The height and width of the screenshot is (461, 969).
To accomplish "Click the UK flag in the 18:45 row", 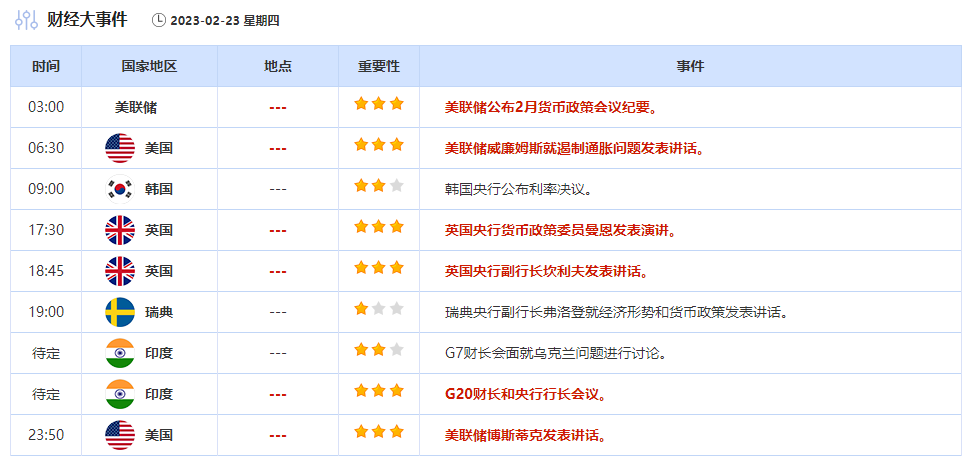I will (120, 271).
